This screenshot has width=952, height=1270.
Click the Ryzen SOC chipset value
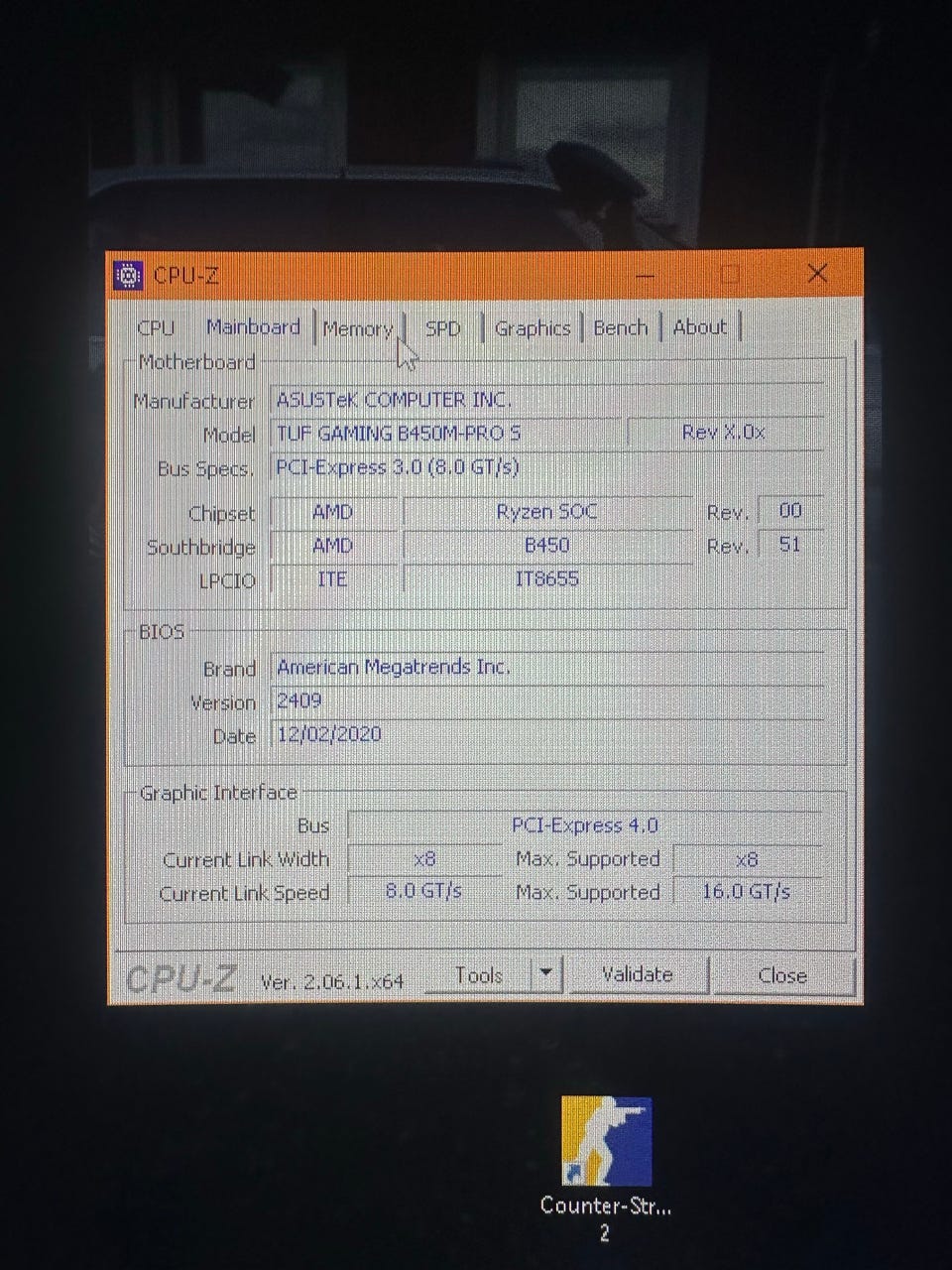click(547, 512)
